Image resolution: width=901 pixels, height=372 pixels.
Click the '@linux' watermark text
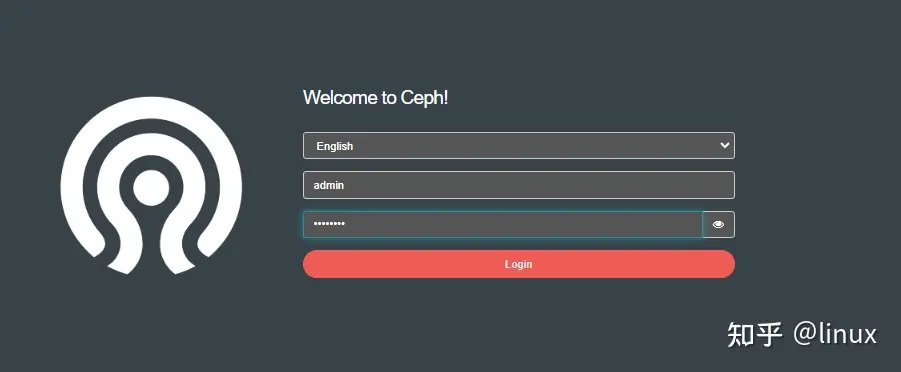[x=835, y=334]
